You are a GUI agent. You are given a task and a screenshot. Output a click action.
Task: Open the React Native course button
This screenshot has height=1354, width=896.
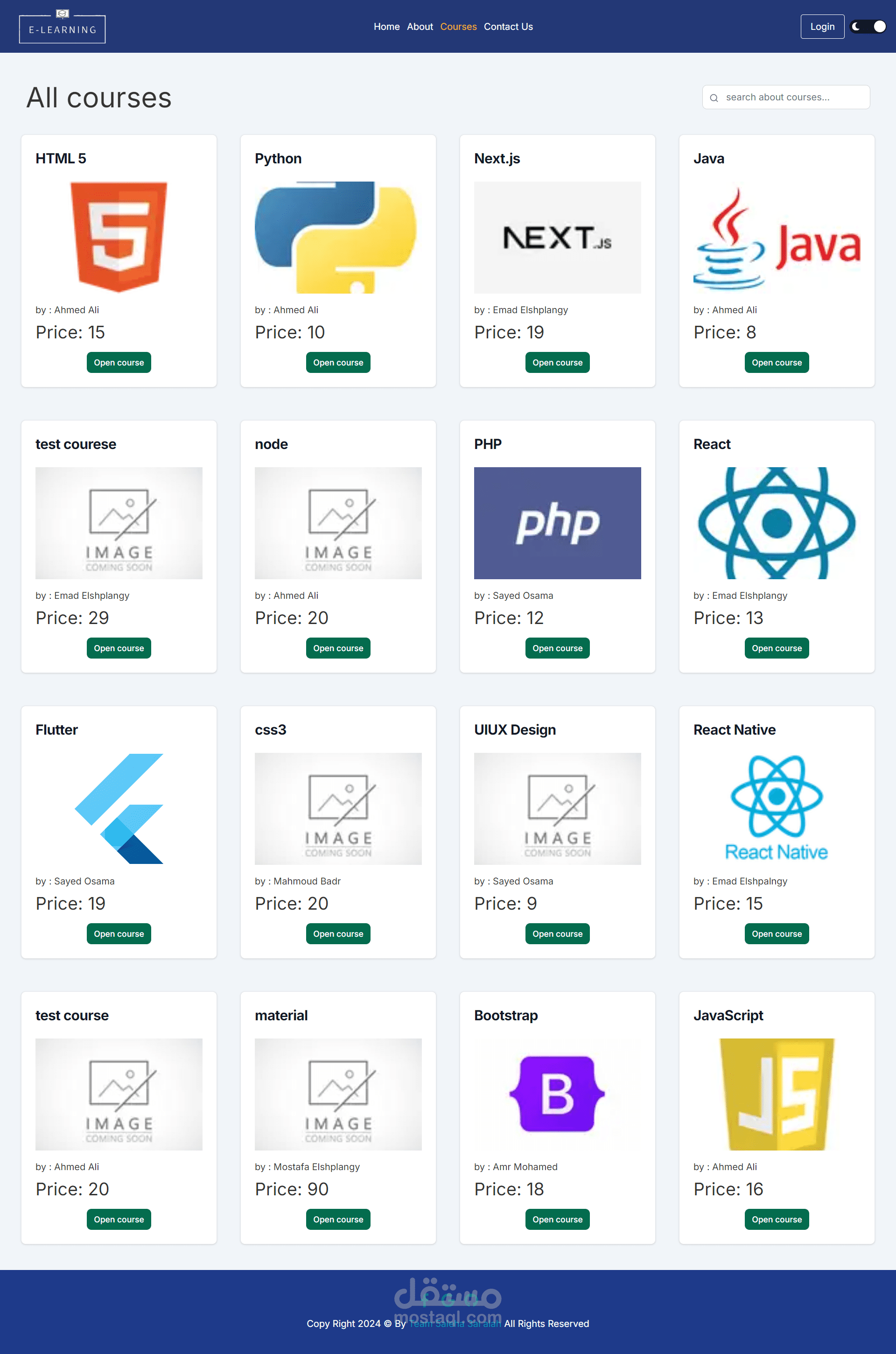[776, 933]
